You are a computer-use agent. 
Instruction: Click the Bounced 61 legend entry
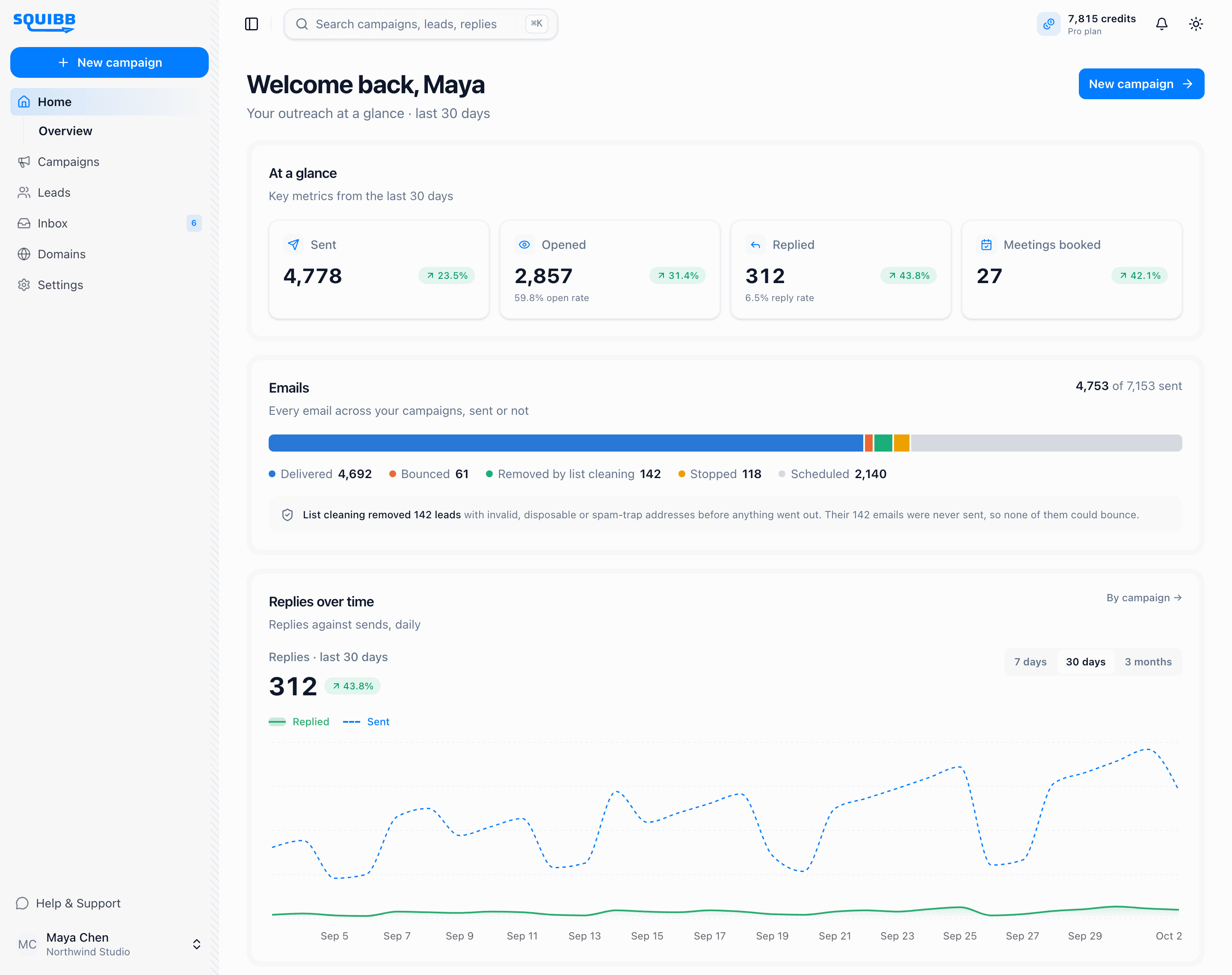(429, 474)
